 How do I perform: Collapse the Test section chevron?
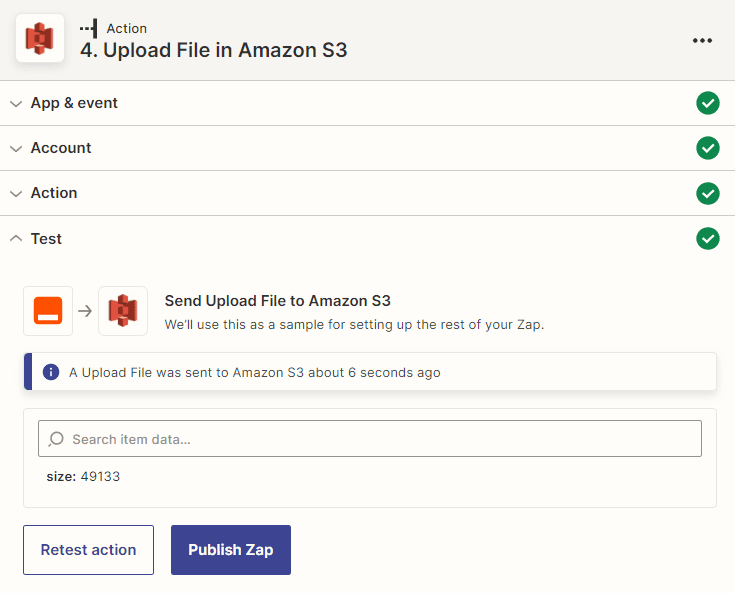pyautogui.click(x=16, y=239)
